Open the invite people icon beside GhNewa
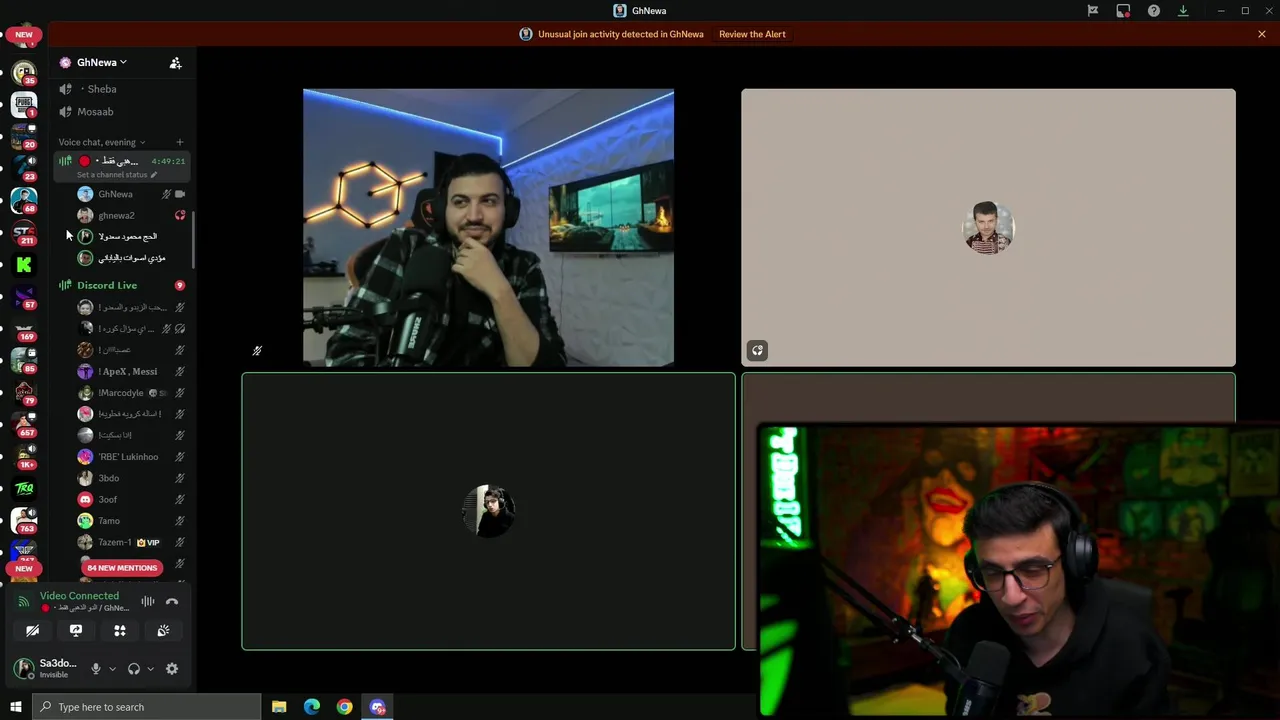Screen dimensions: 1280x720 [x=175, y=62]
